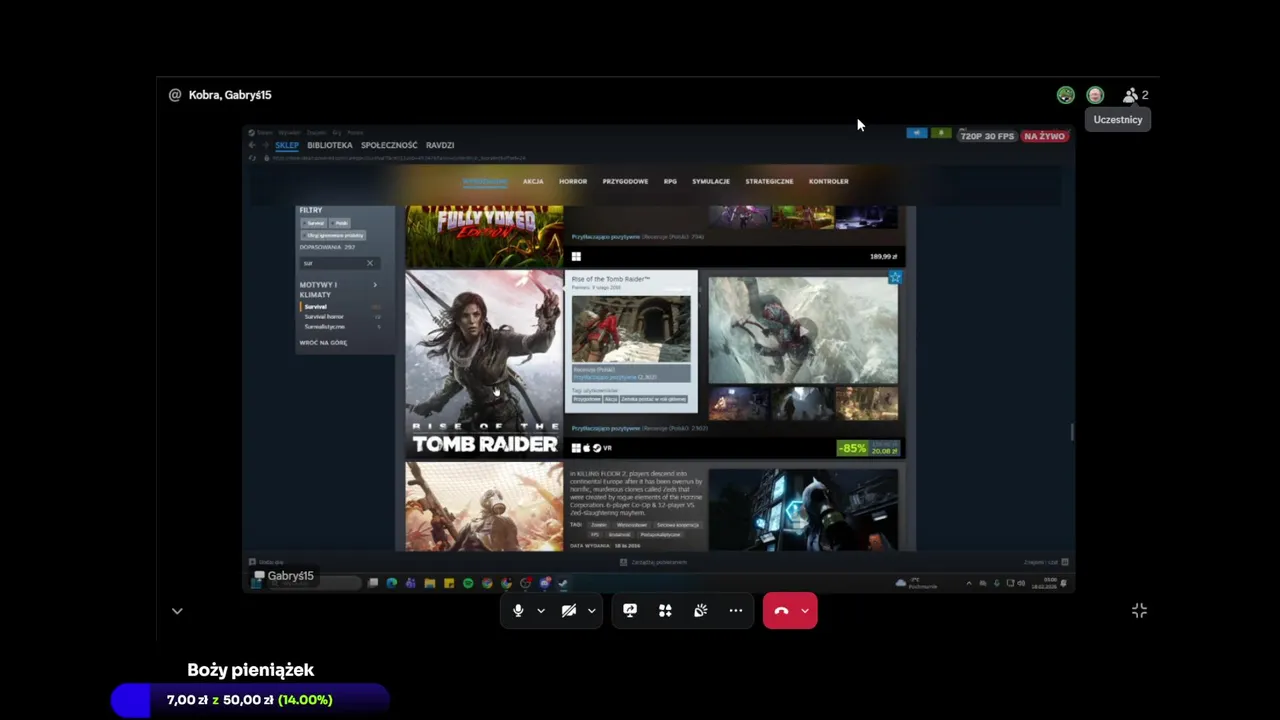This screenshot has height=720, width=1280.
Task: Open the notification bell in the system tray
Action: click(x=1063, y=583)
